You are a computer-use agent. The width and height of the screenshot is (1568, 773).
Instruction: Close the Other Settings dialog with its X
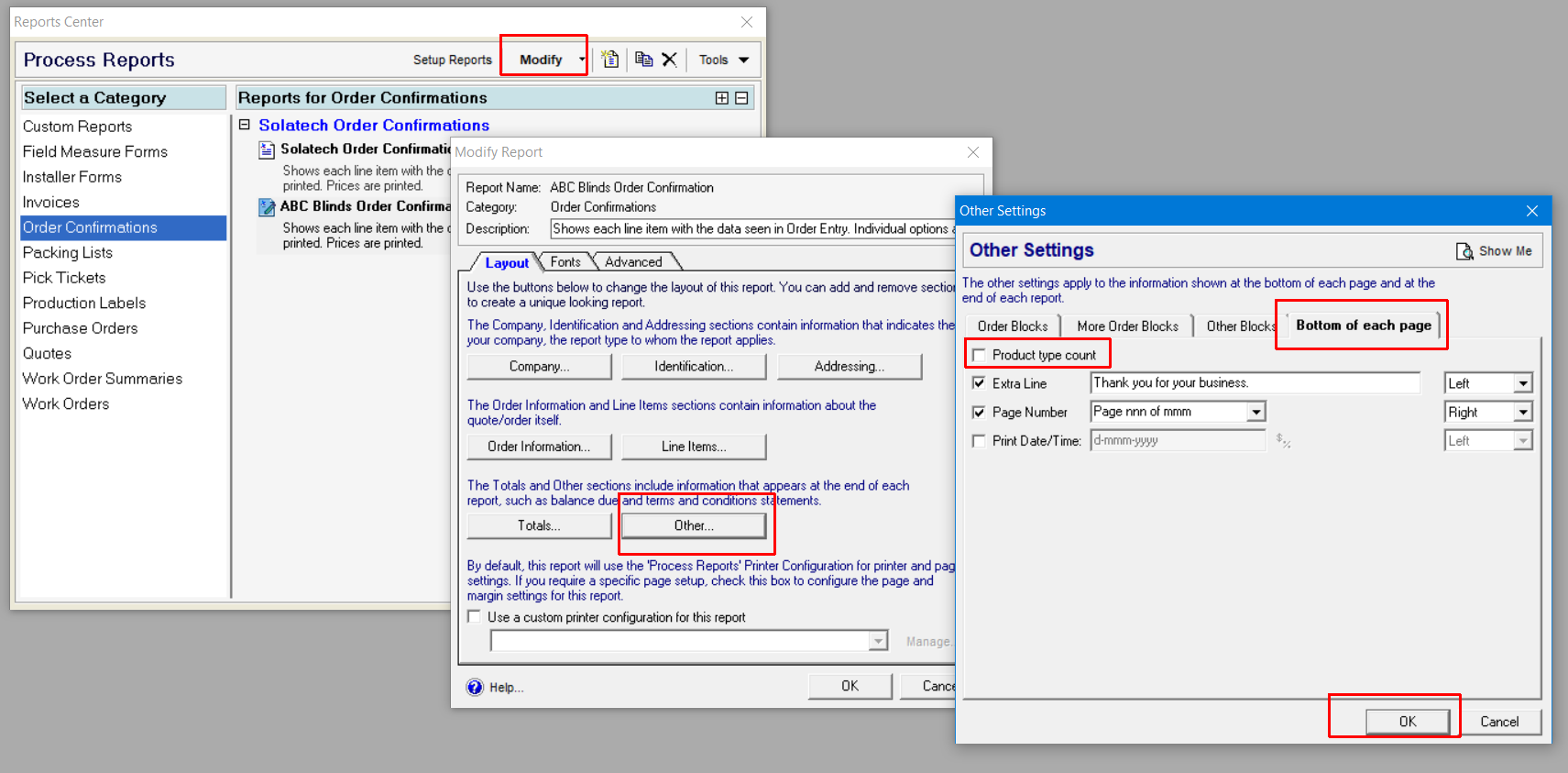coord(1531,211)
